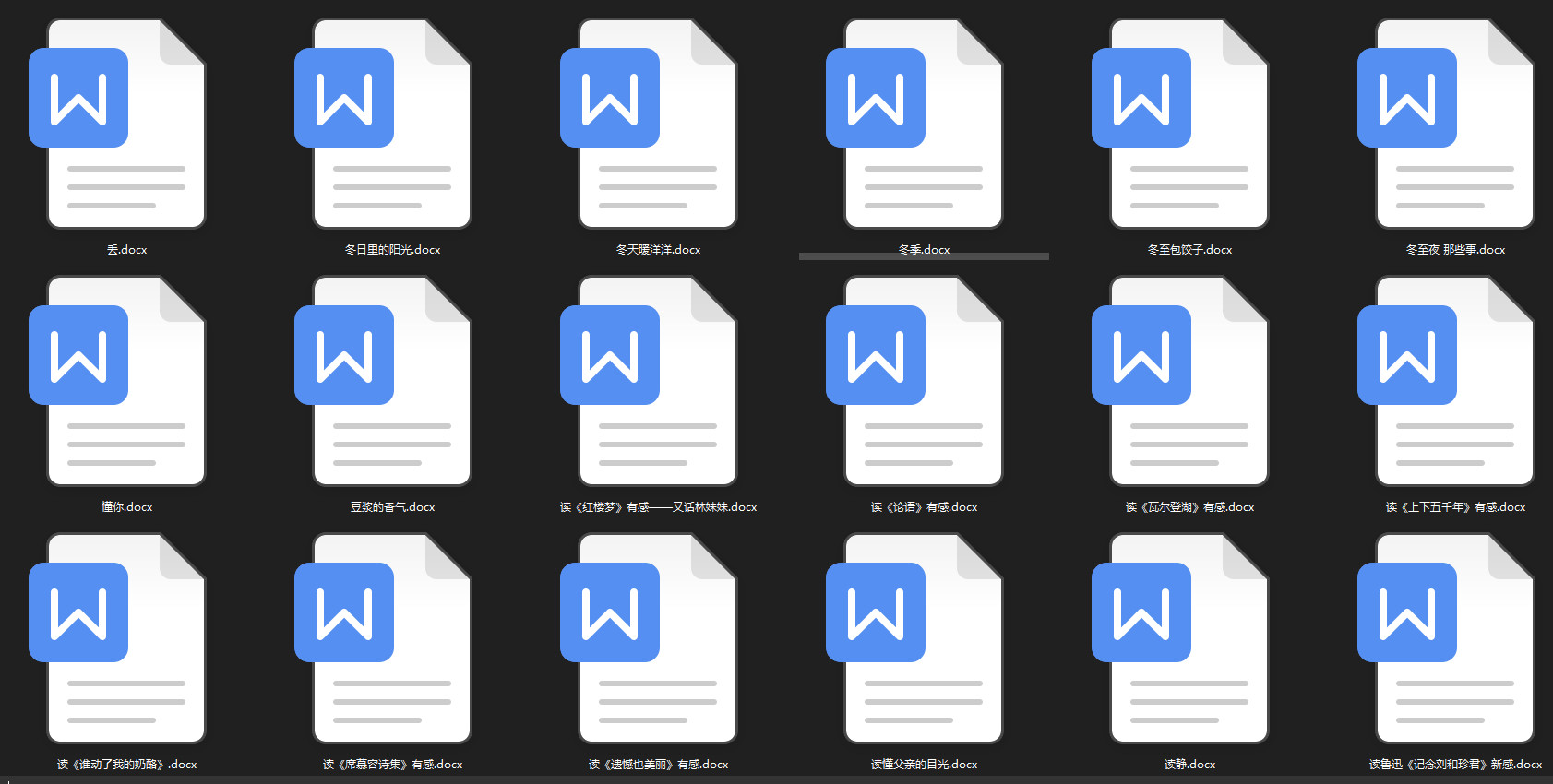The height and width of the screenshot is (784, 1553).
Task: Select the 冬至夜 那些事.docx document icon
Action: [1446, 124]
